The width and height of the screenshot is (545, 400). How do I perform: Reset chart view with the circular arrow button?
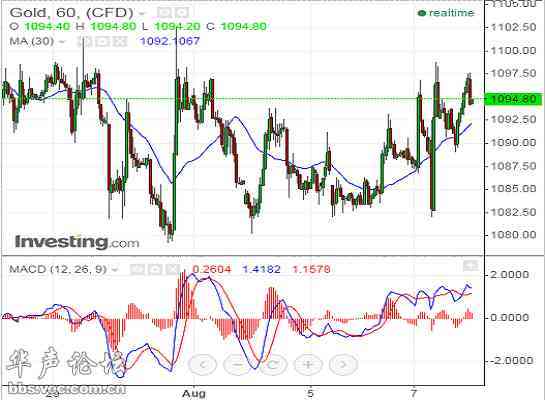pyautogui.click(x=273, y=365)
